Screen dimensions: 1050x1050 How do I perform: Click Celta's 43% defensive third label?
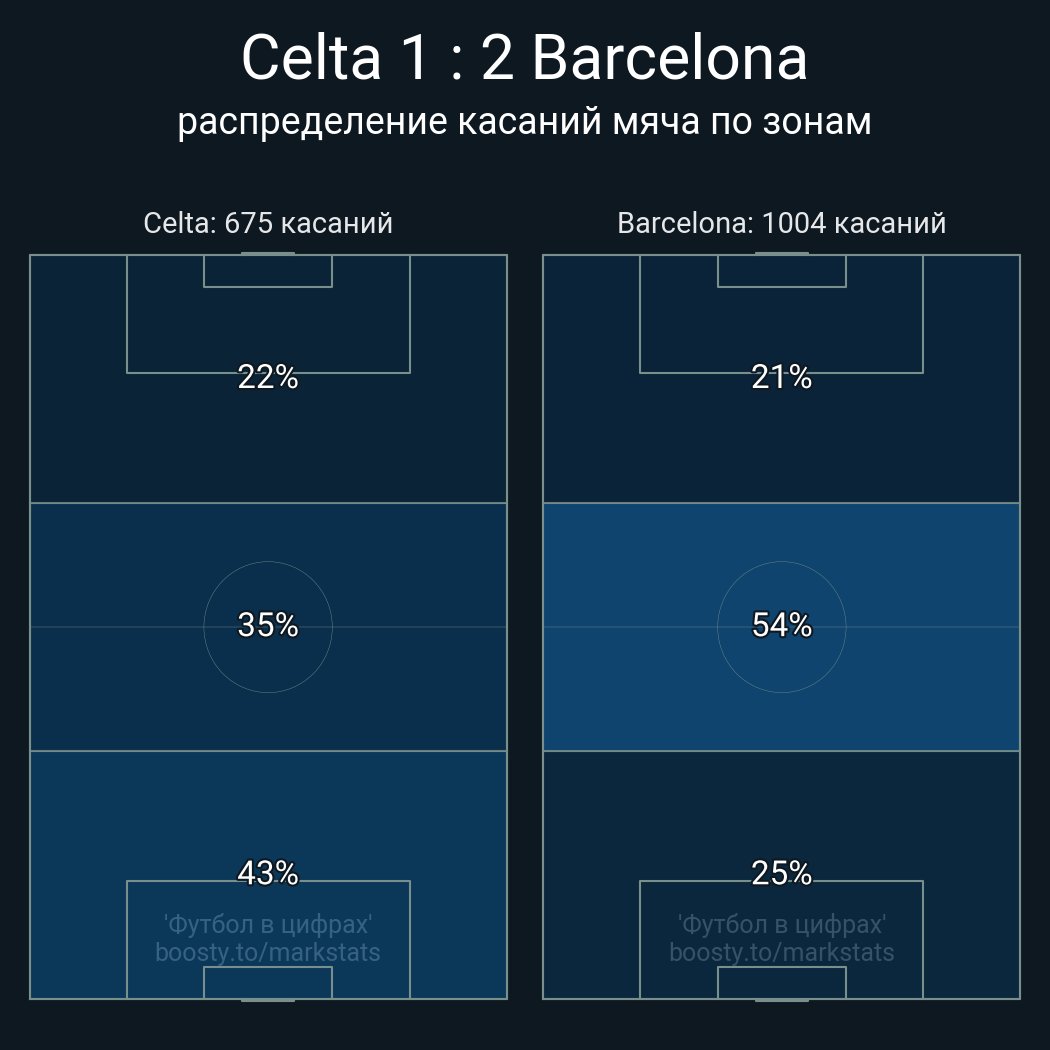click(268, 873)
